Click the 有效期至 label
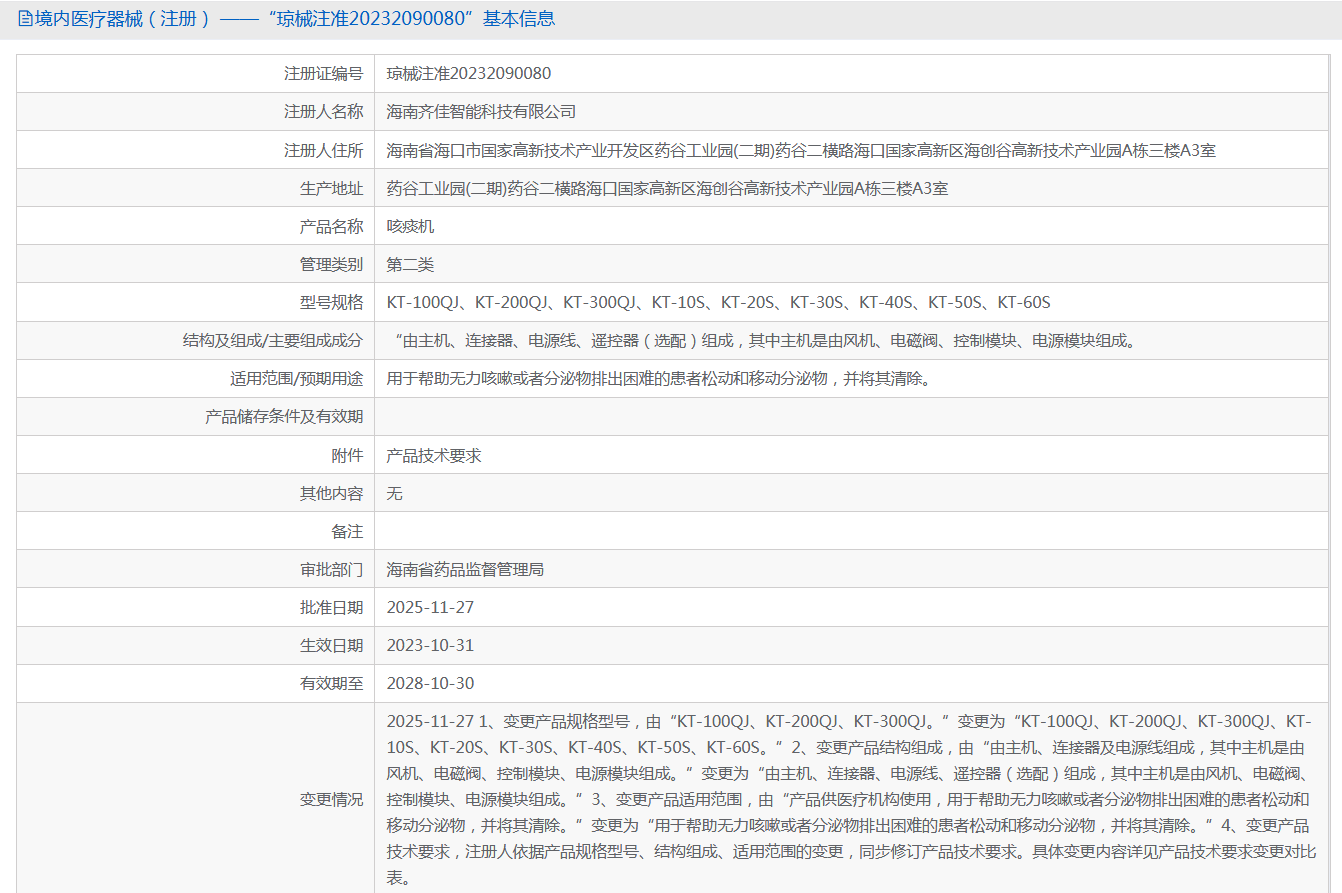This screenshot has height=893, width=1342. point(331,683)
